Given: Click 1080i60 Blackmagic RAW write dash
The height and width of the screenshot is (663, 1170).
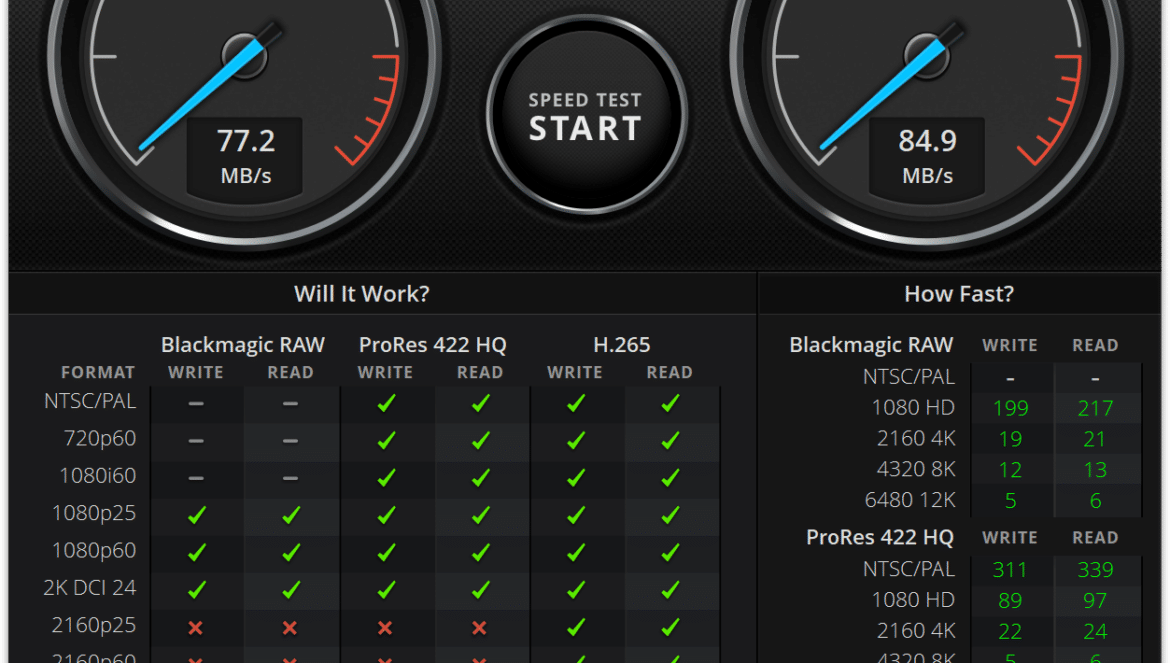Looking at the screenshot, I should pos(195,478).
